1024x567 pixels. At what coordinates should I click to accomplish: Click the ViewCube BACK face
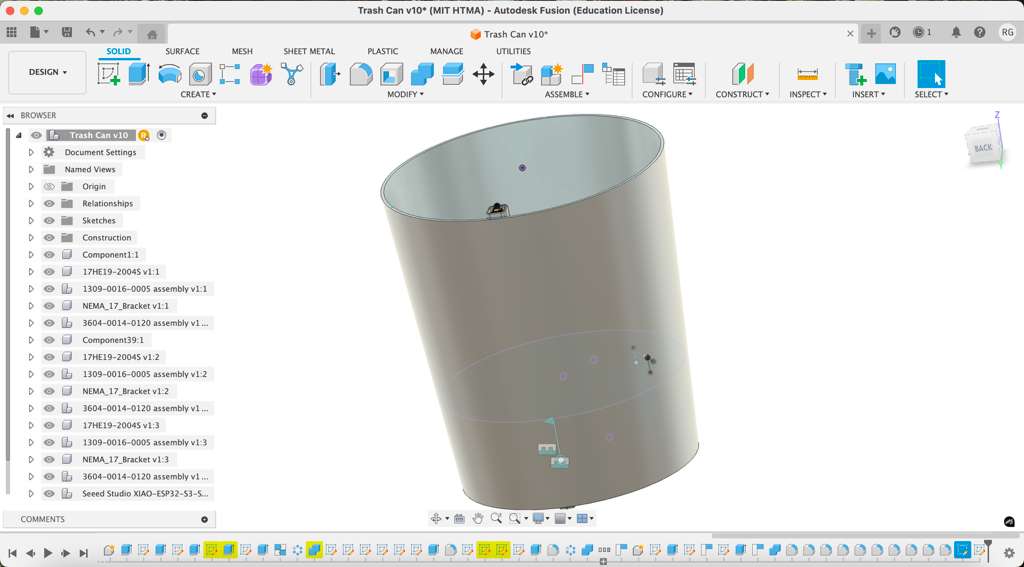(x=983, y=148)
